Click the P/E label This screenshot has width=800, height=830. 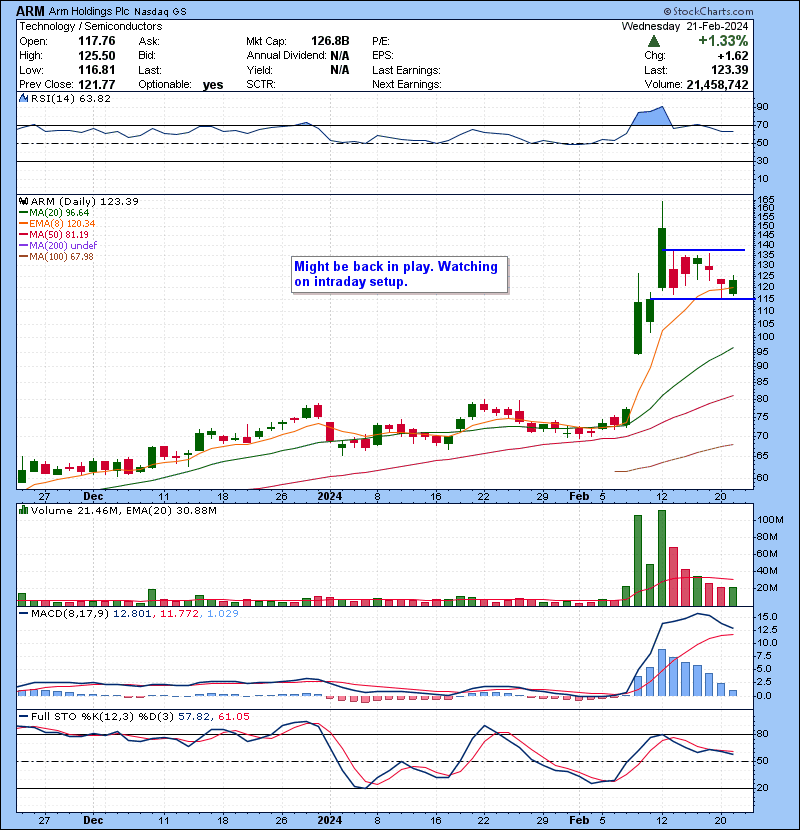381,41
